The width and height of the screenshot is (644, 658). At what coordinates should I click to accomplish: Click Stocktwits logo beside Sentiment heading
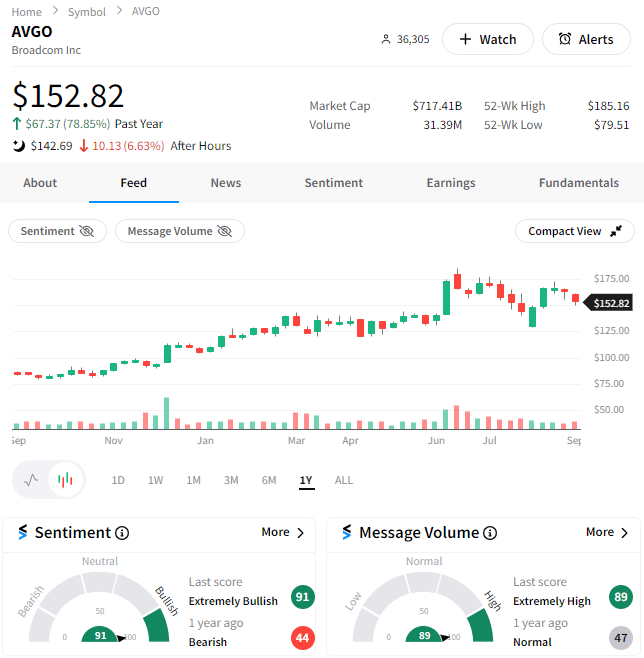click(x=23, y=532)
